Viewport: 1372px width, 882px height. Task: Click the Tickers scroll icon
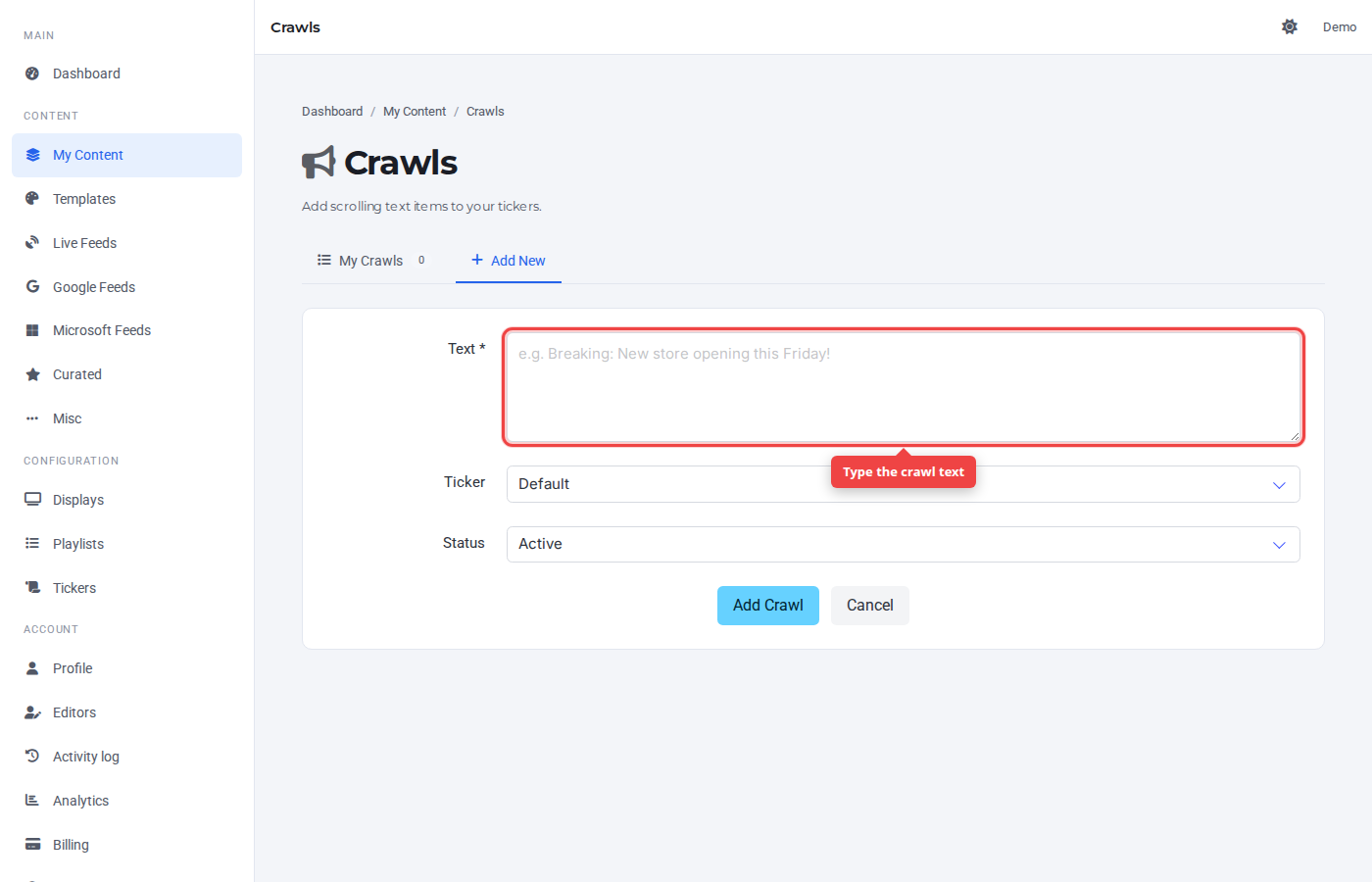tap(32, 587)
